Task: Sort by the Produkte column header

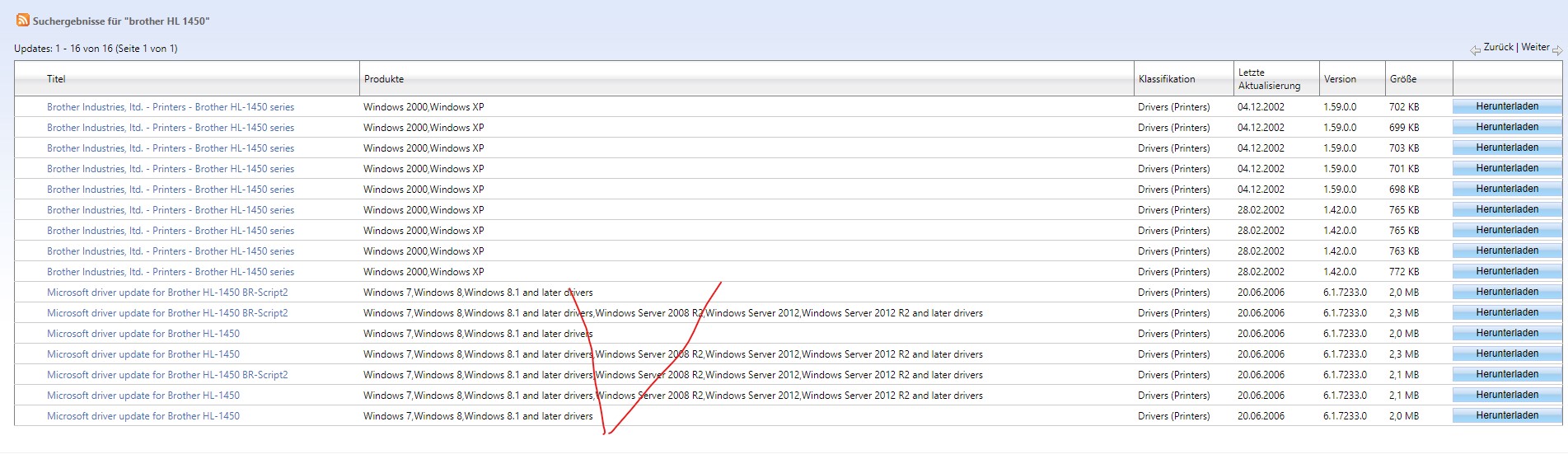Action: coord(384,79)
